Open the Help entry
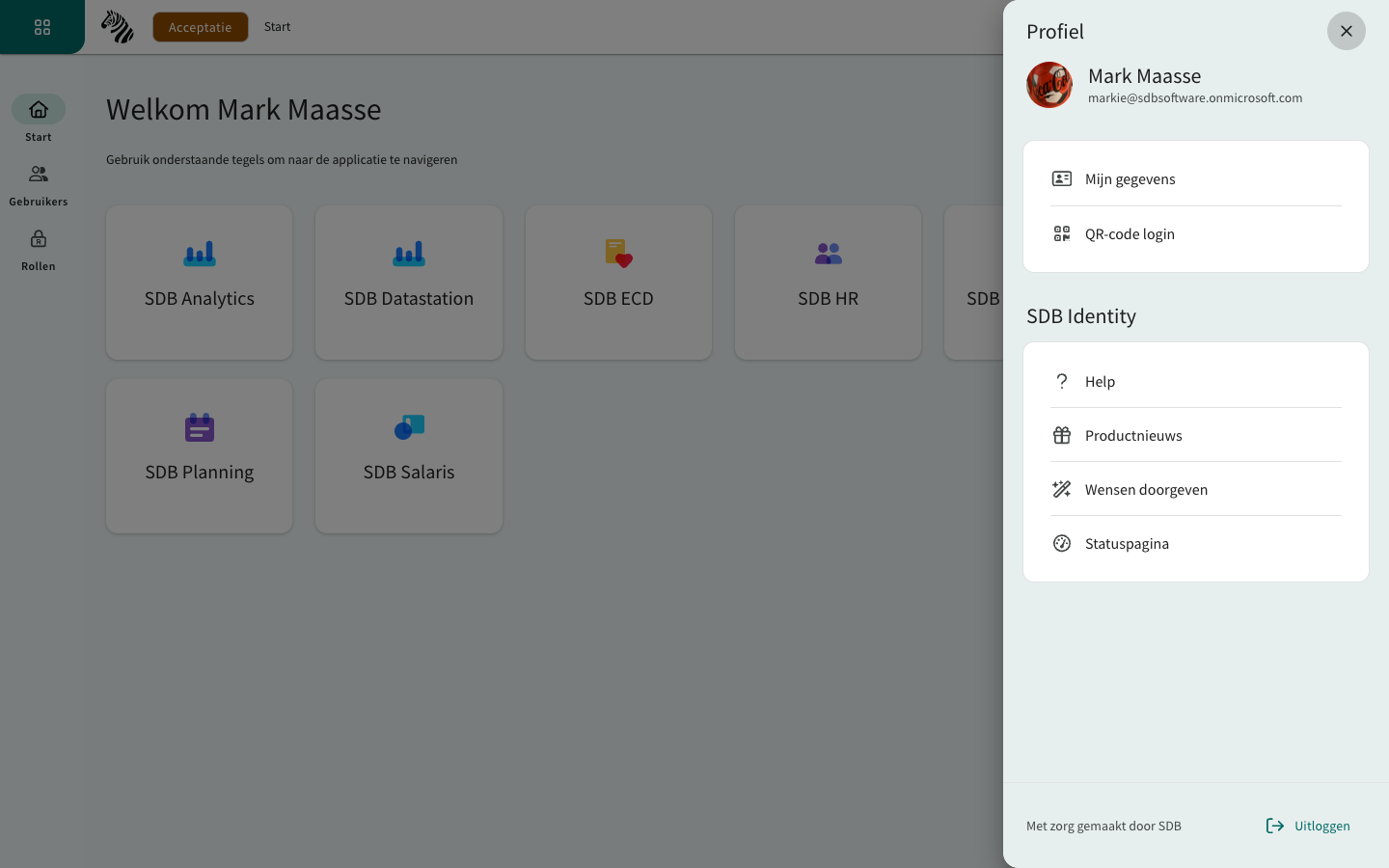This screenshot has height=868, width=1389. click(x=1196, y=381)
